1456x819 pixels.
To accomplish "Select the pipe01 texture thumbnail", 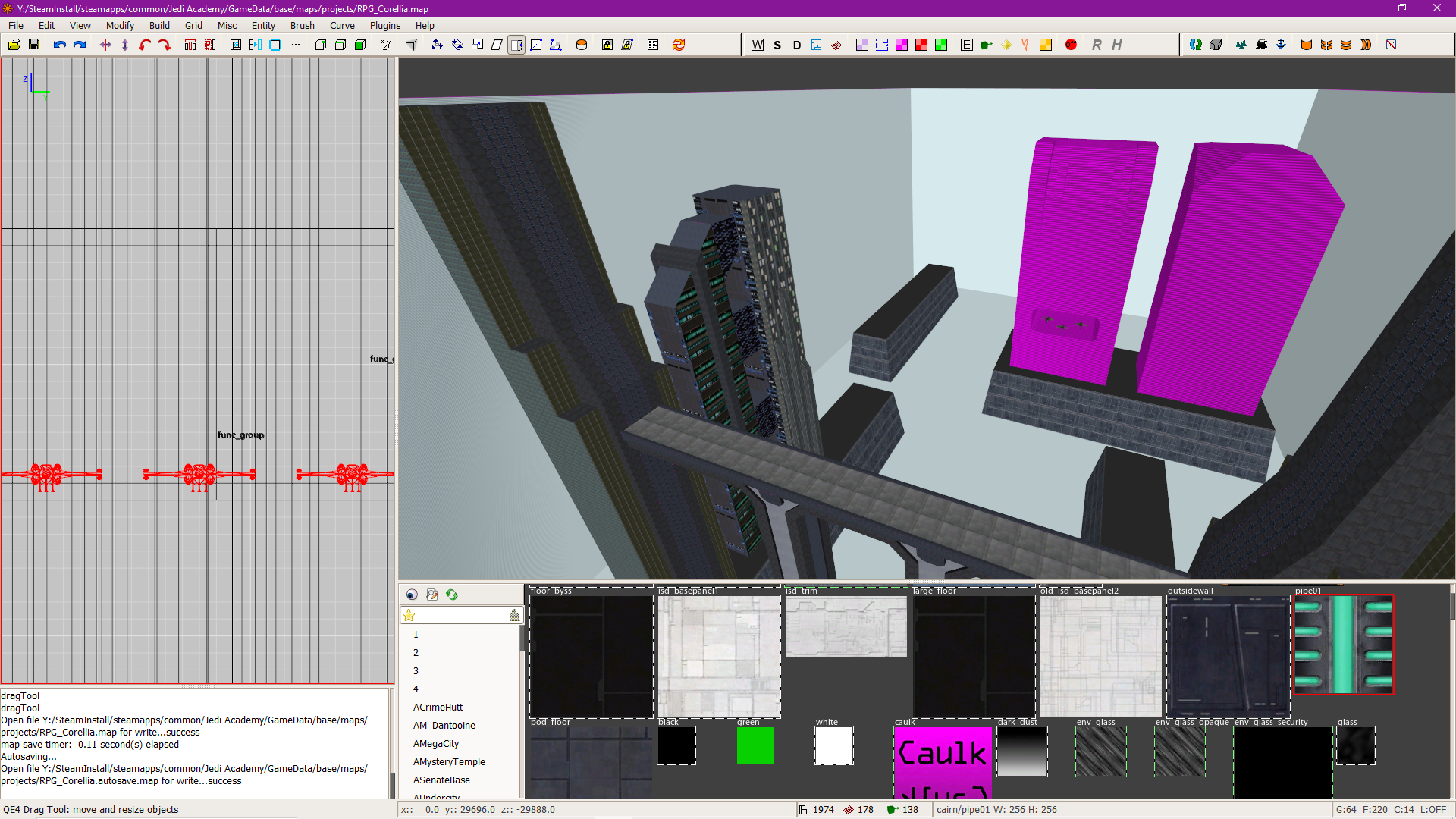I will tap(1344, 645).
